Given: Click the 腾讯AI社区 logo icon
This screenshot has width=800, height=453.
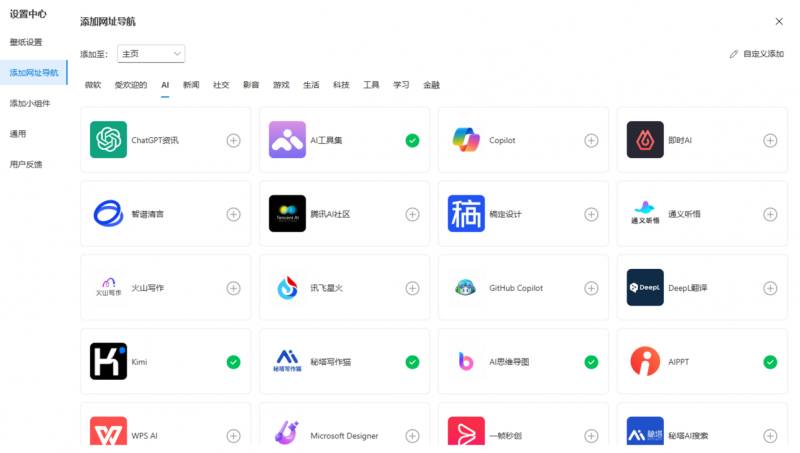Looking at the screenshot, I should (287, 214).
